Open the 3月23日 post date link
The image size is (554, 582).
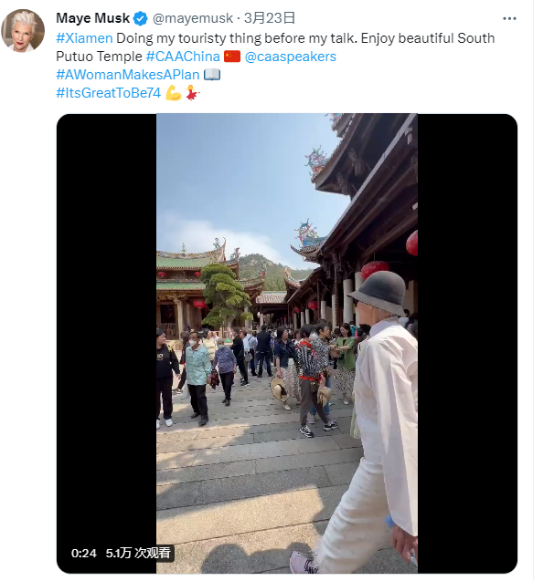pyautogui.click(x=269, y=18)
